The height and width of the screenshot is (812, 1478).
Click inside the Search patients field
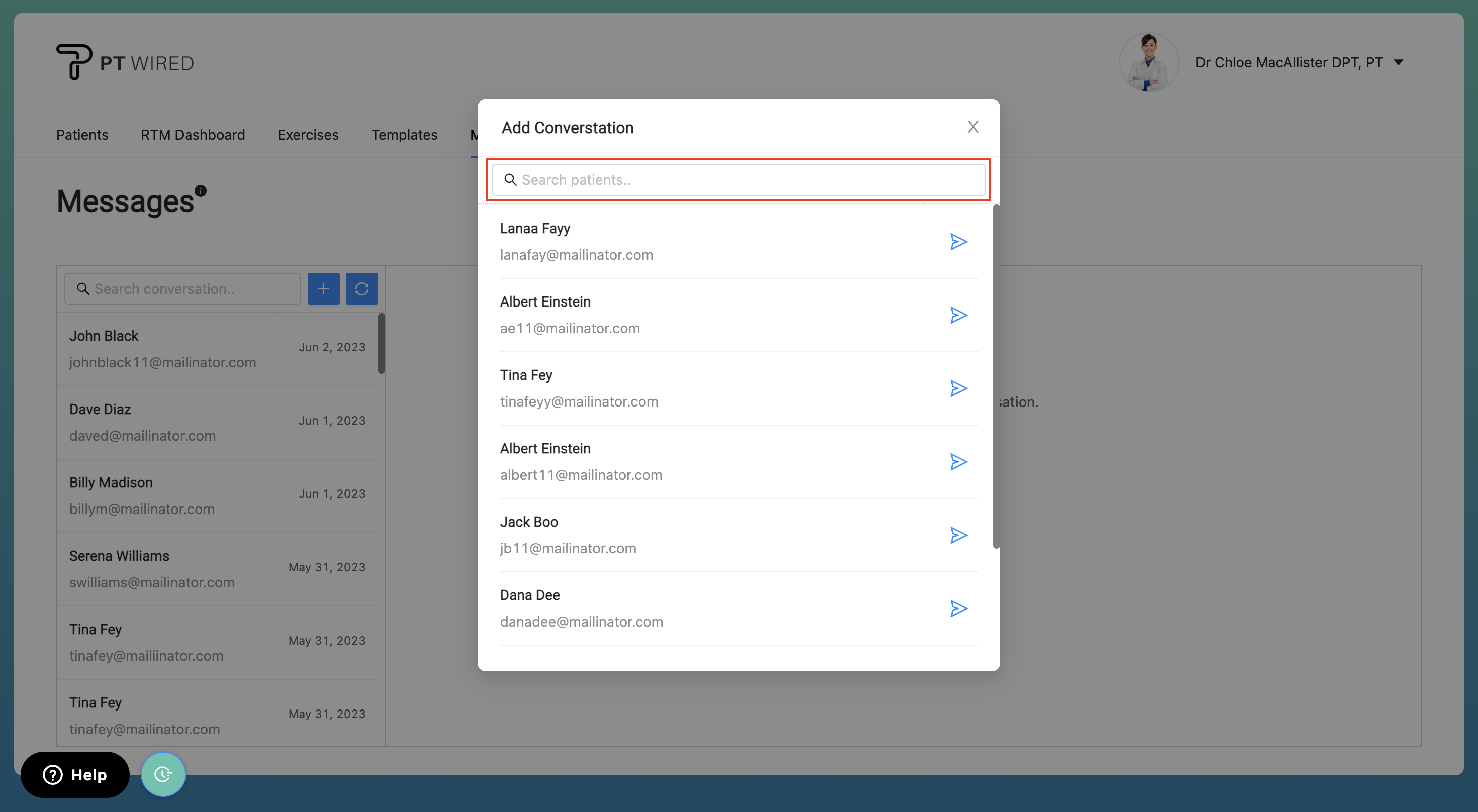click(x=738, y=179)
